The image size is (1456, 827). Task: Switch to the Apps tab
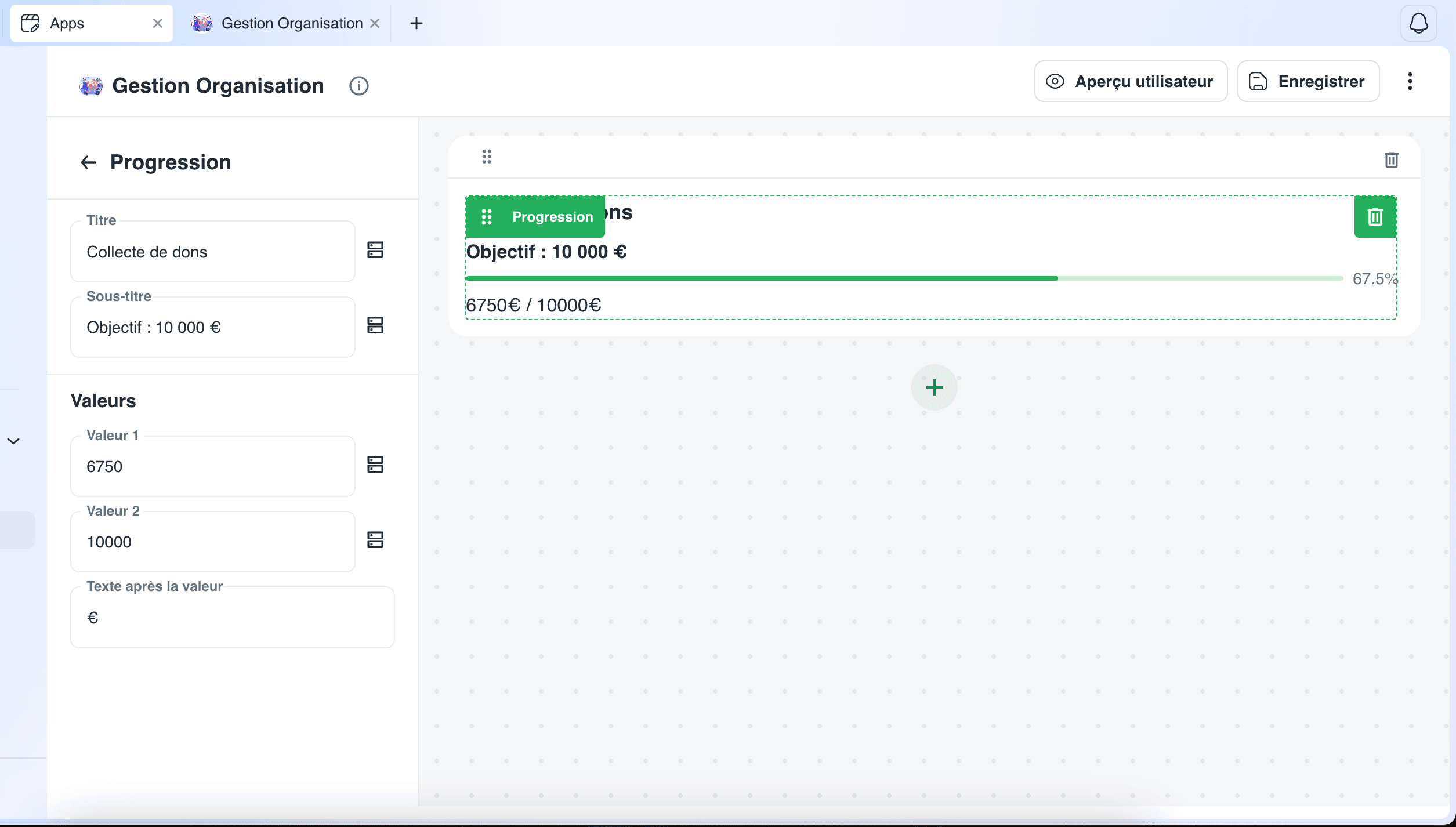92,23
